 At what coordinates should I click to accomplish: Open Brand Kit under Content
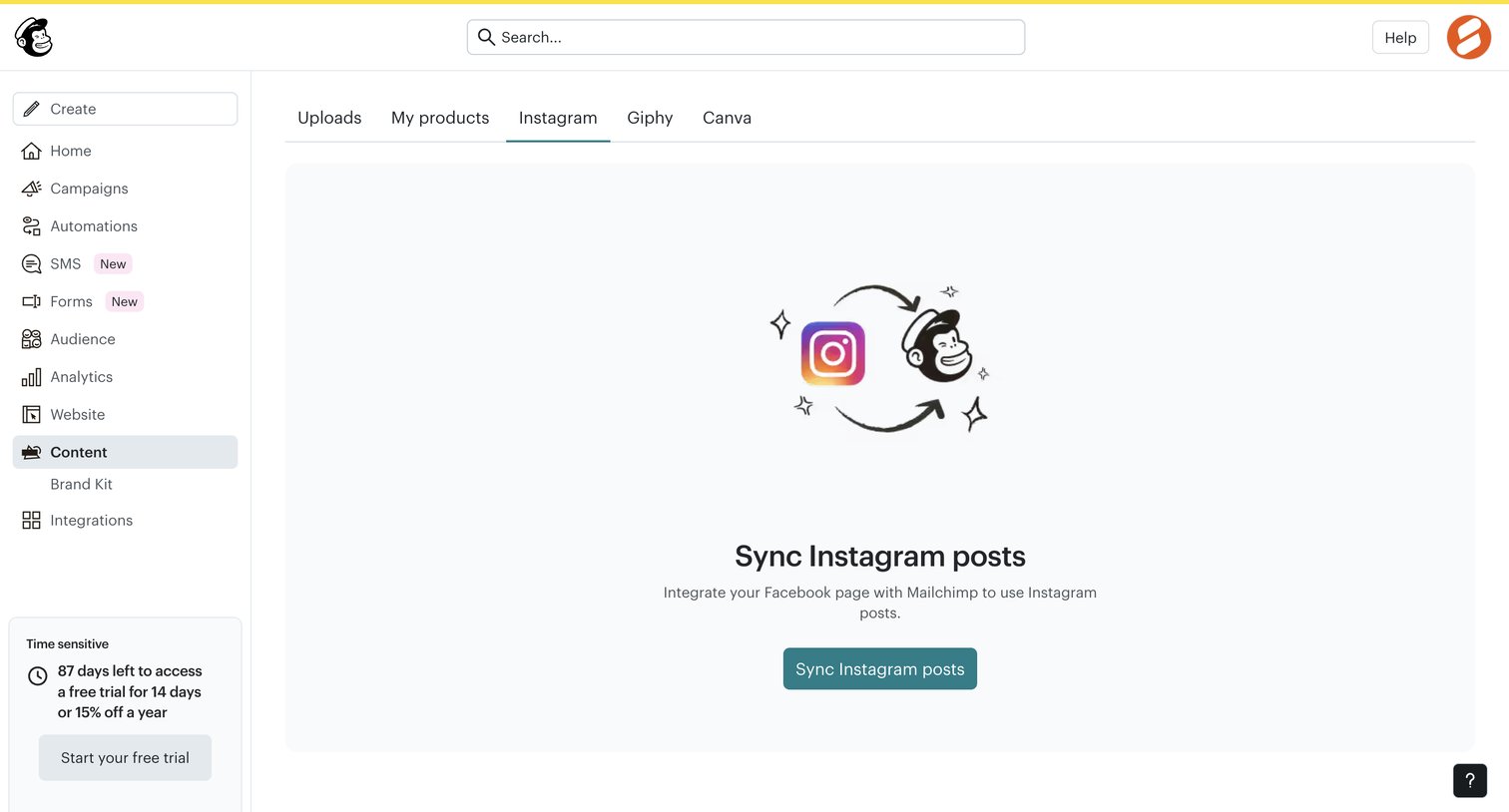pyautogui.click(x=81, y=484)
